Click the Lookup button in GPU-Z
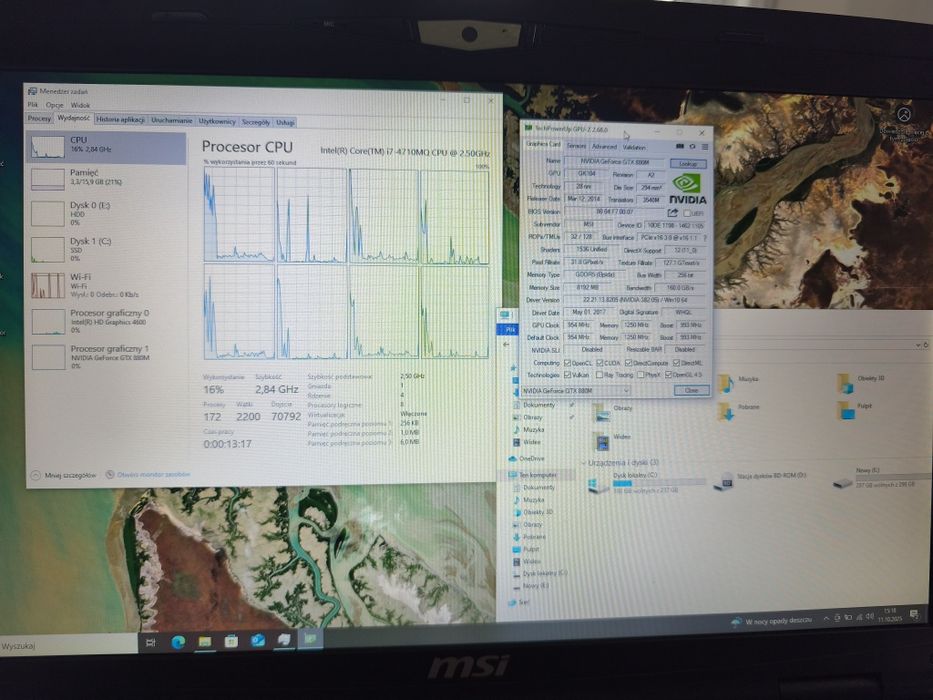Viewport: 933px width, 700px height. click(688, 164)
